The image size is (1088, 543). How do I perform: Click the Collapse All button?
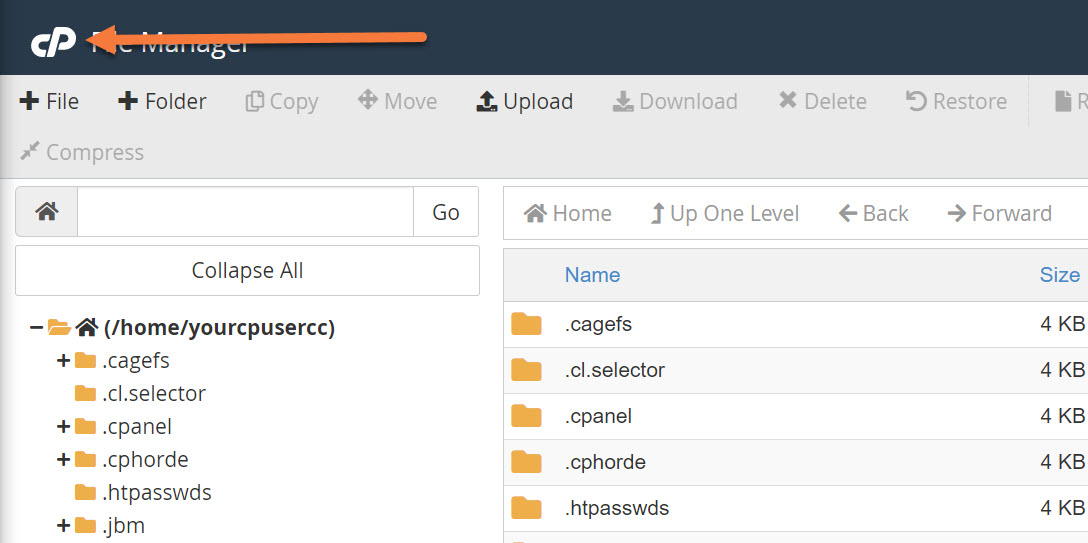point(247,271)
